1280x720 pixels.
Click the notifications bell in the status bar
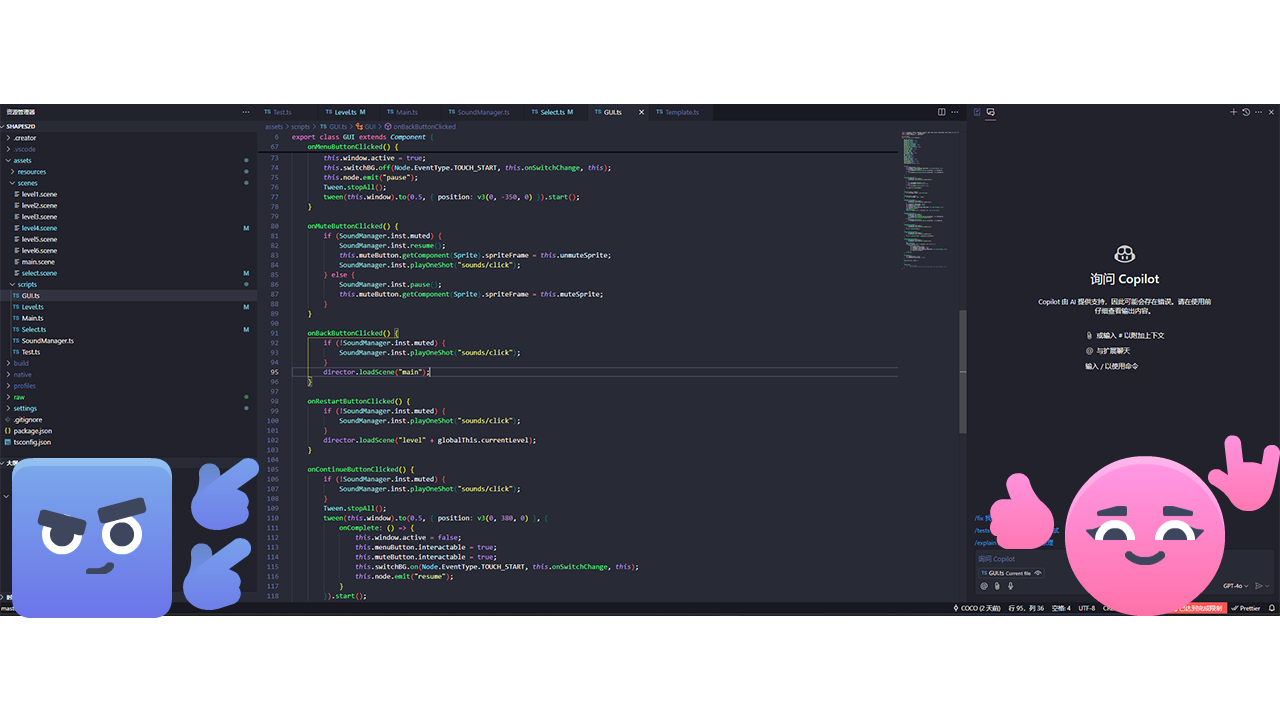pyautogui.click(x=1270, y=607)
